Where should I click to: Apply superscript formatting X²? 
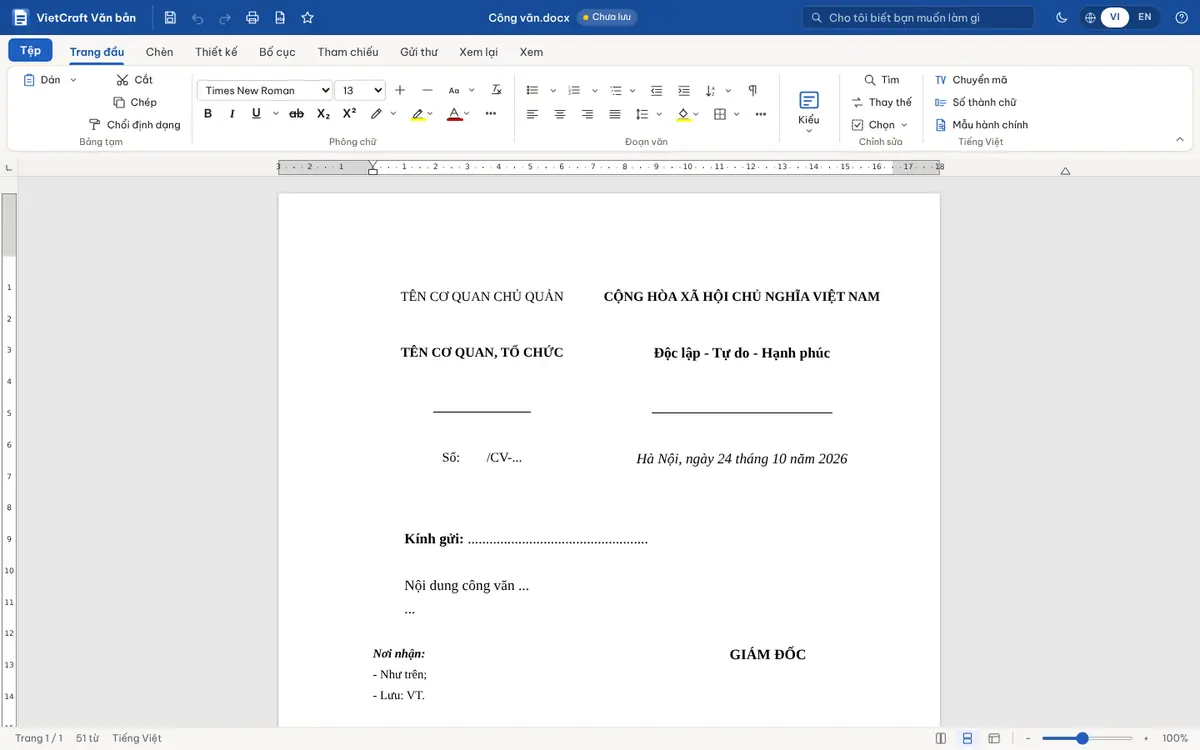(349, 114)
